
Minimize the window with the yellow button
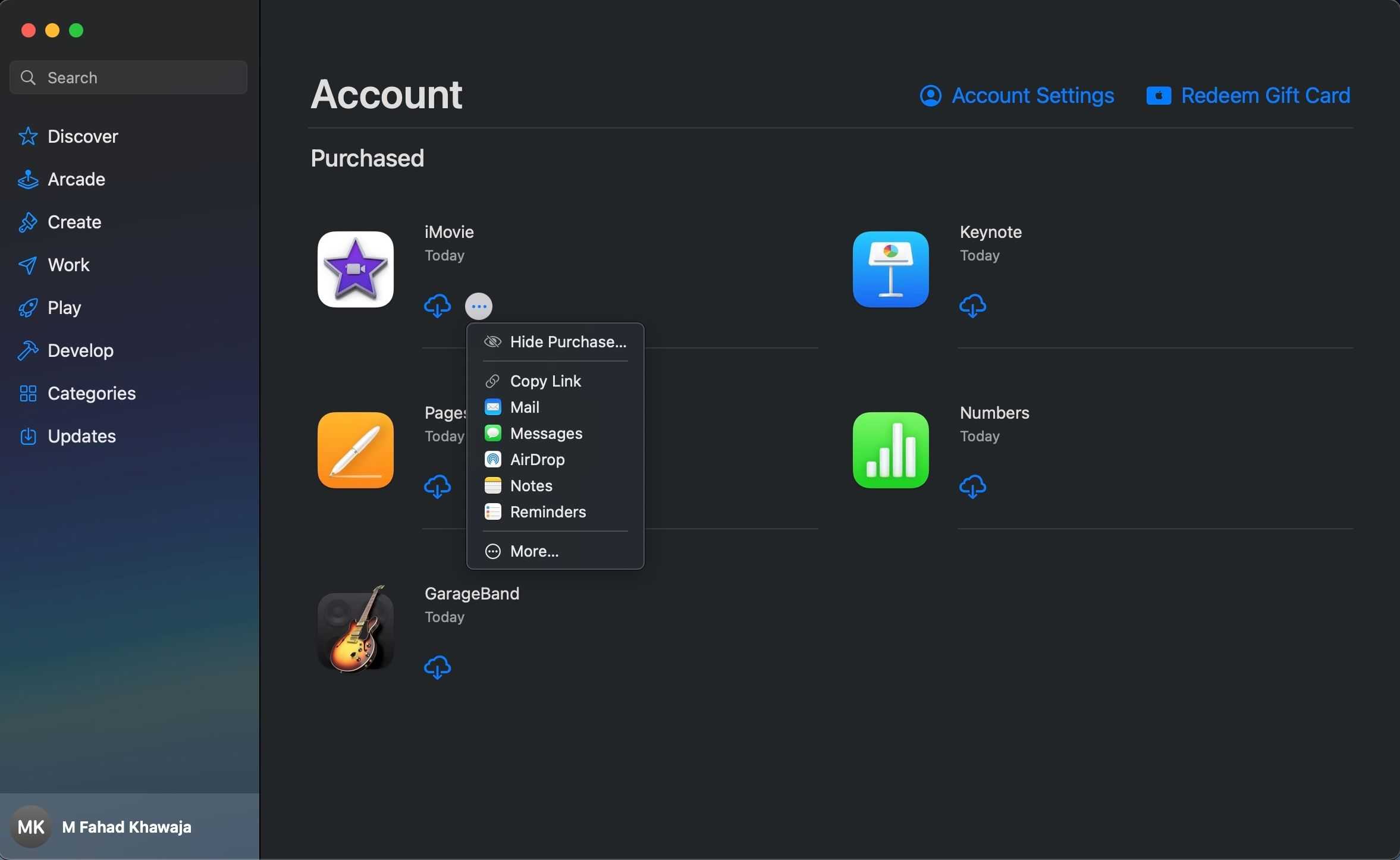point(52,30)
